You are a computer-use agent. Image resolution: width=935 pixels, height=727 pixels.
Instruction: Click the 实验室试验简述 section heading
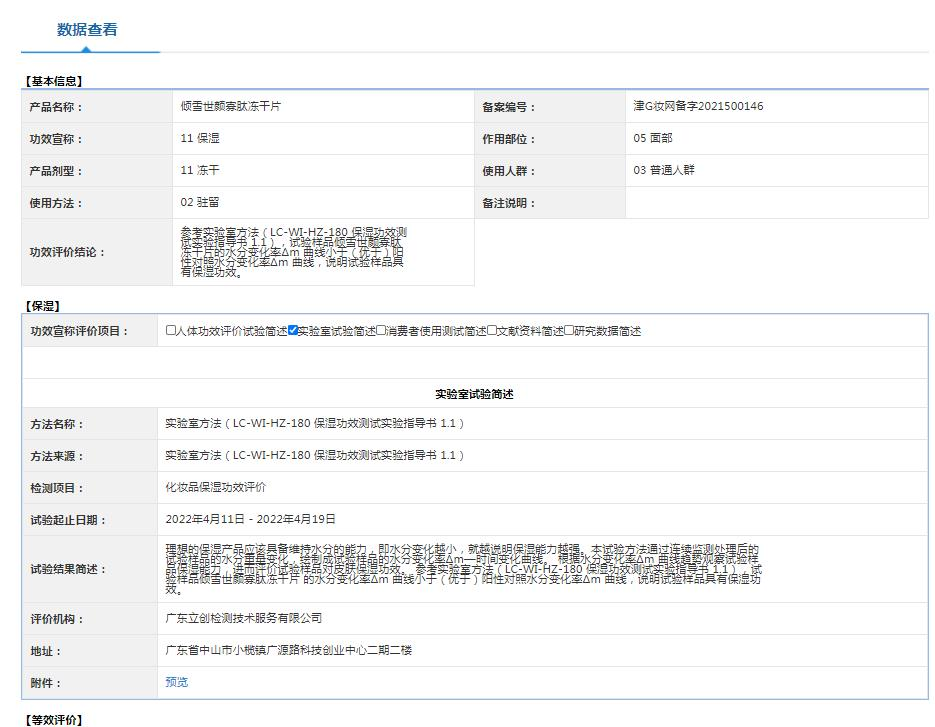(474, 394)
